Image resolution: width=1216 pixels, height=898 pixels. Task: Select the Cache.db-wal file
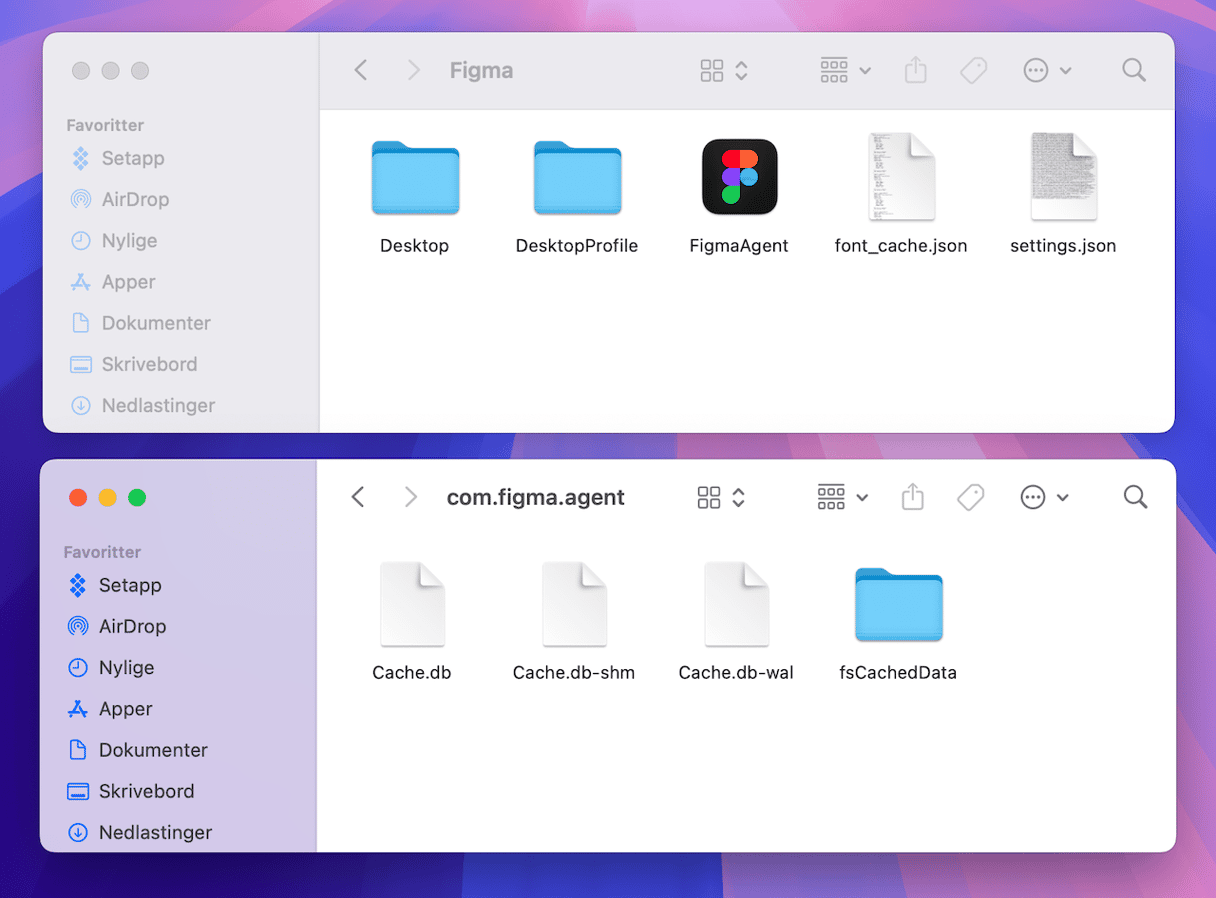click(736, 605)
